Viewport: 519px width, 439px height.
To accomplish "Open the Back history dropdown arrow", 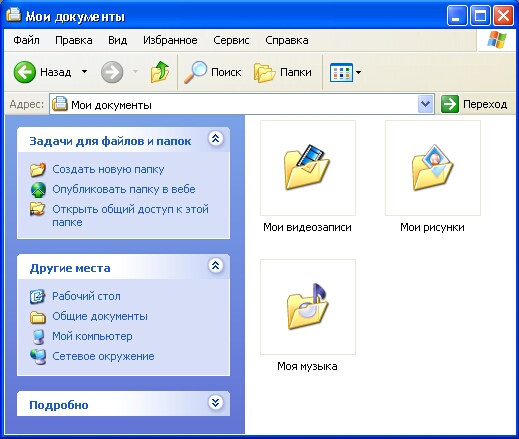I will click(85, 72).
